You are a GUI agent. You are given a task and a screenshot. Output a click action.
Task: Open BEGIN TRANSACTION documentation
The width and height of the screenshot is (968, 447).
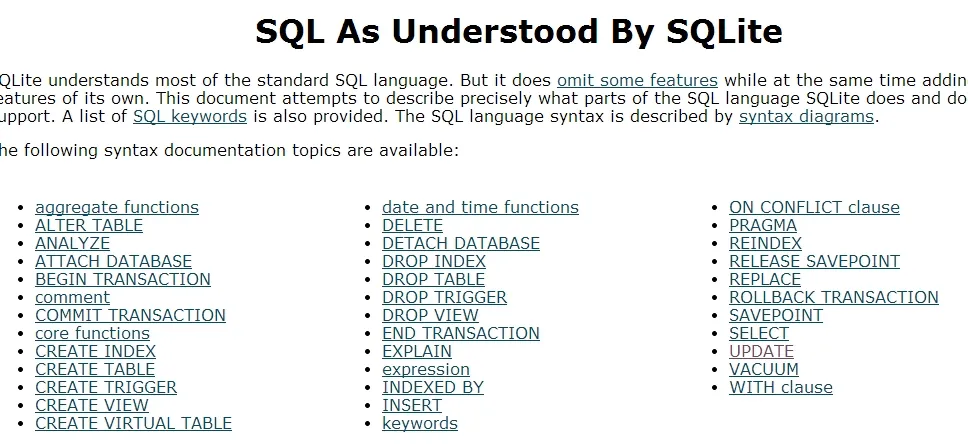pos(123,279)
